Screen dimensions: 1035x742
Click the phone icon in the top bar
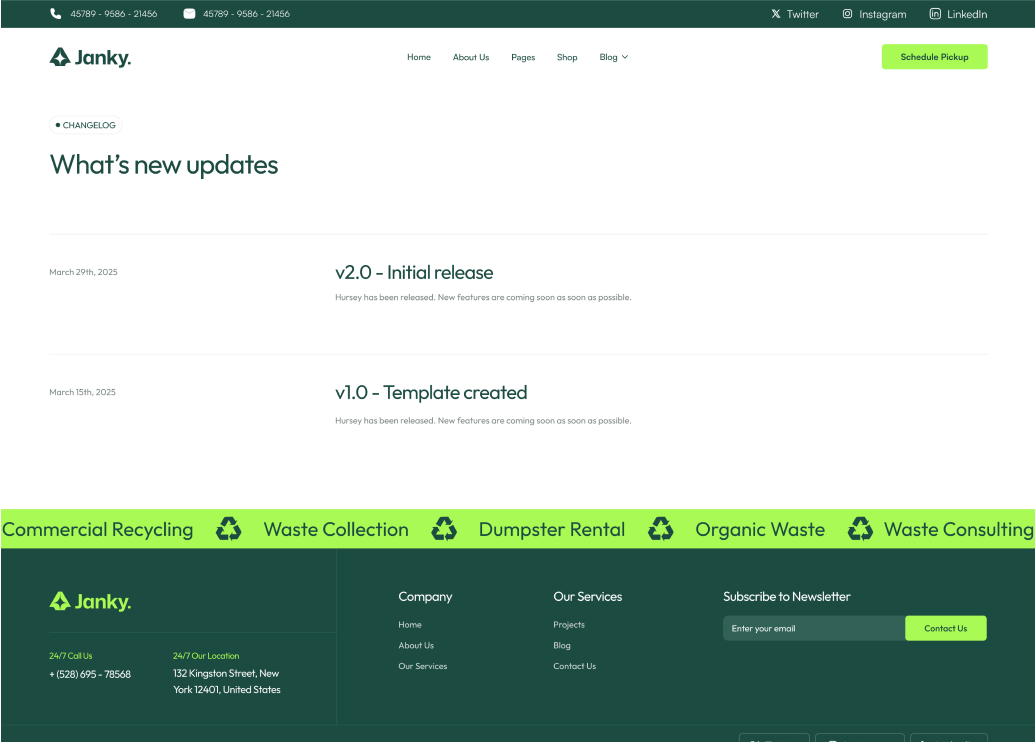click(57, 13)
